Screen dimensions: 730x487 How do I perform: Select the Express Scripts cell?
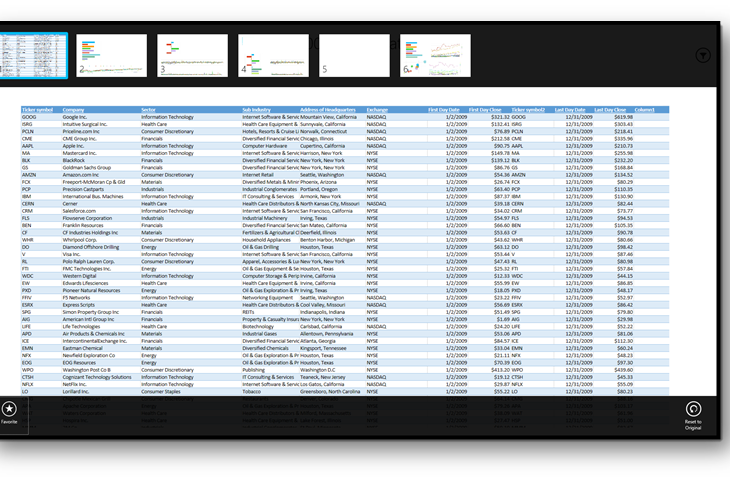coord(79,304)
